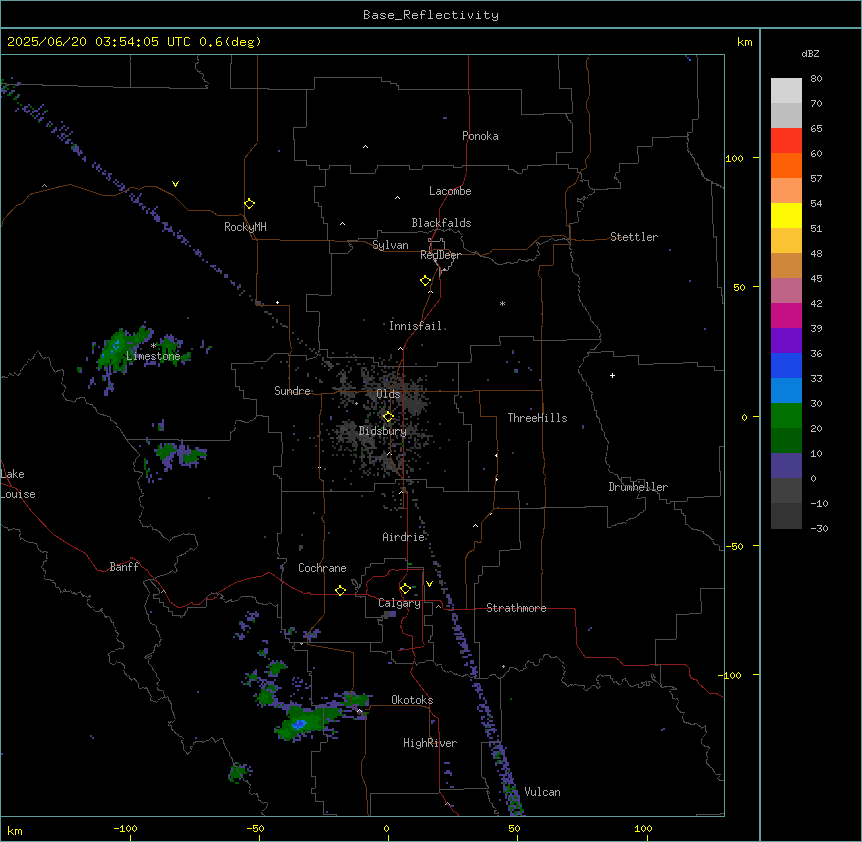Click the timestamp 2025/06/20 03:54:05 UTC
862x842 pixels.
99,42
